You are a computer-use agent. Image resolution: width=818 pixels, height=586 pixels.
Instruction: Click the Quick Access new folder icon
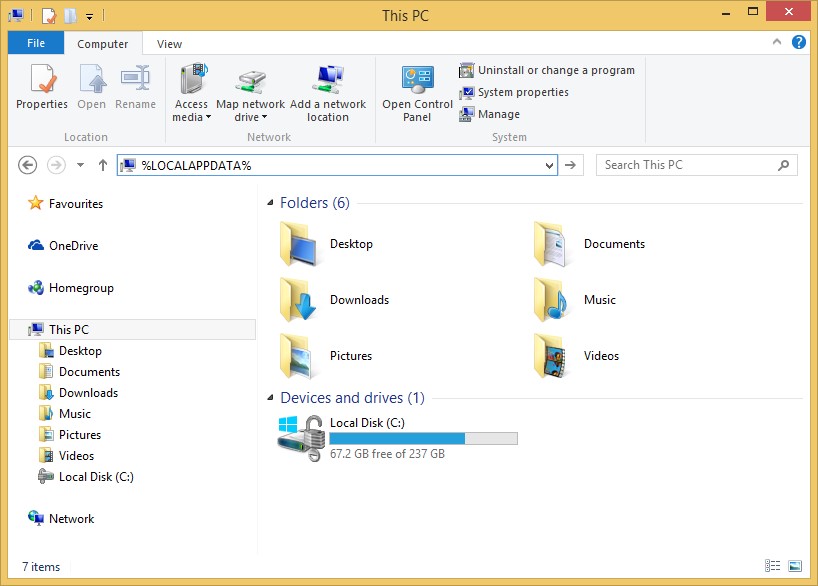[x=70, y=16]
